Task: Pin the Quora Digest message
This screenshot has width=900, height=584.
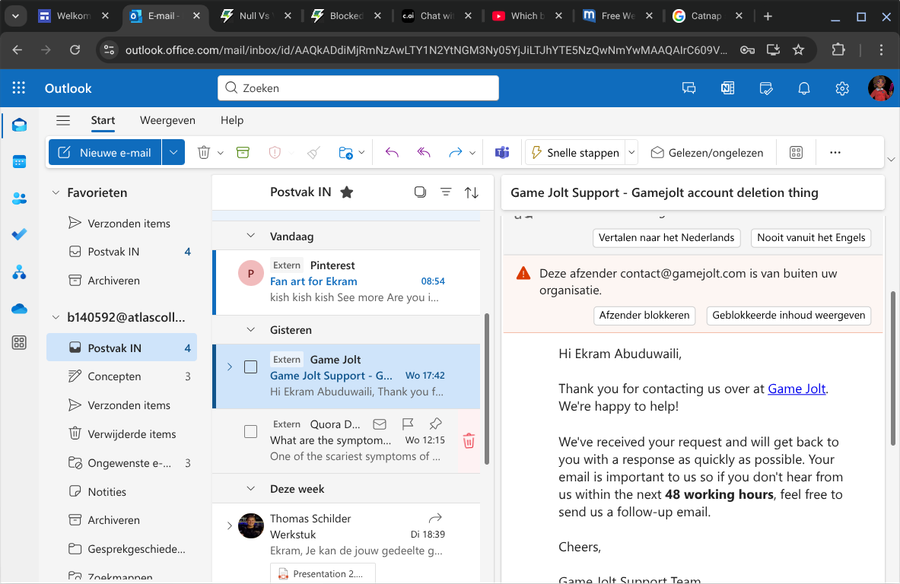Action: (x=436, y=424)
